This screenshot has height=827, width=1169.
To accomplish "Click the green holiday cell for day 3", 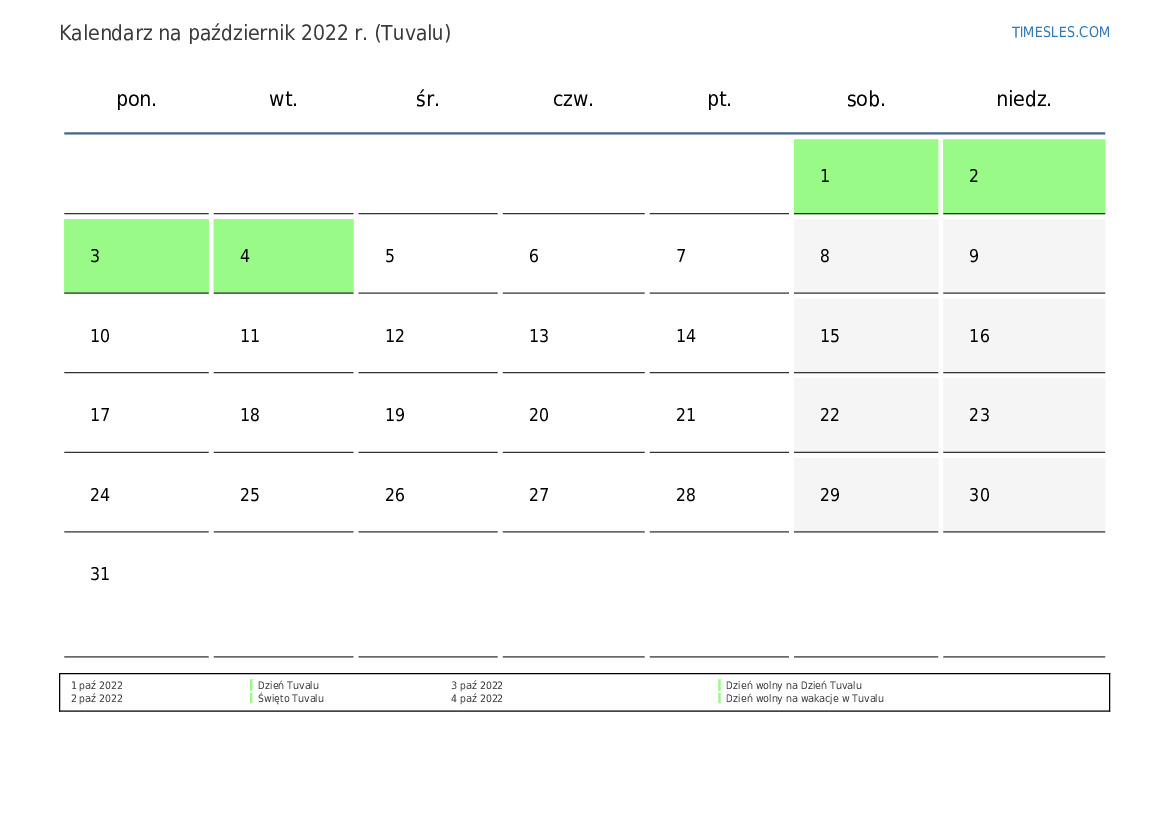I will (x=136, y=256).
